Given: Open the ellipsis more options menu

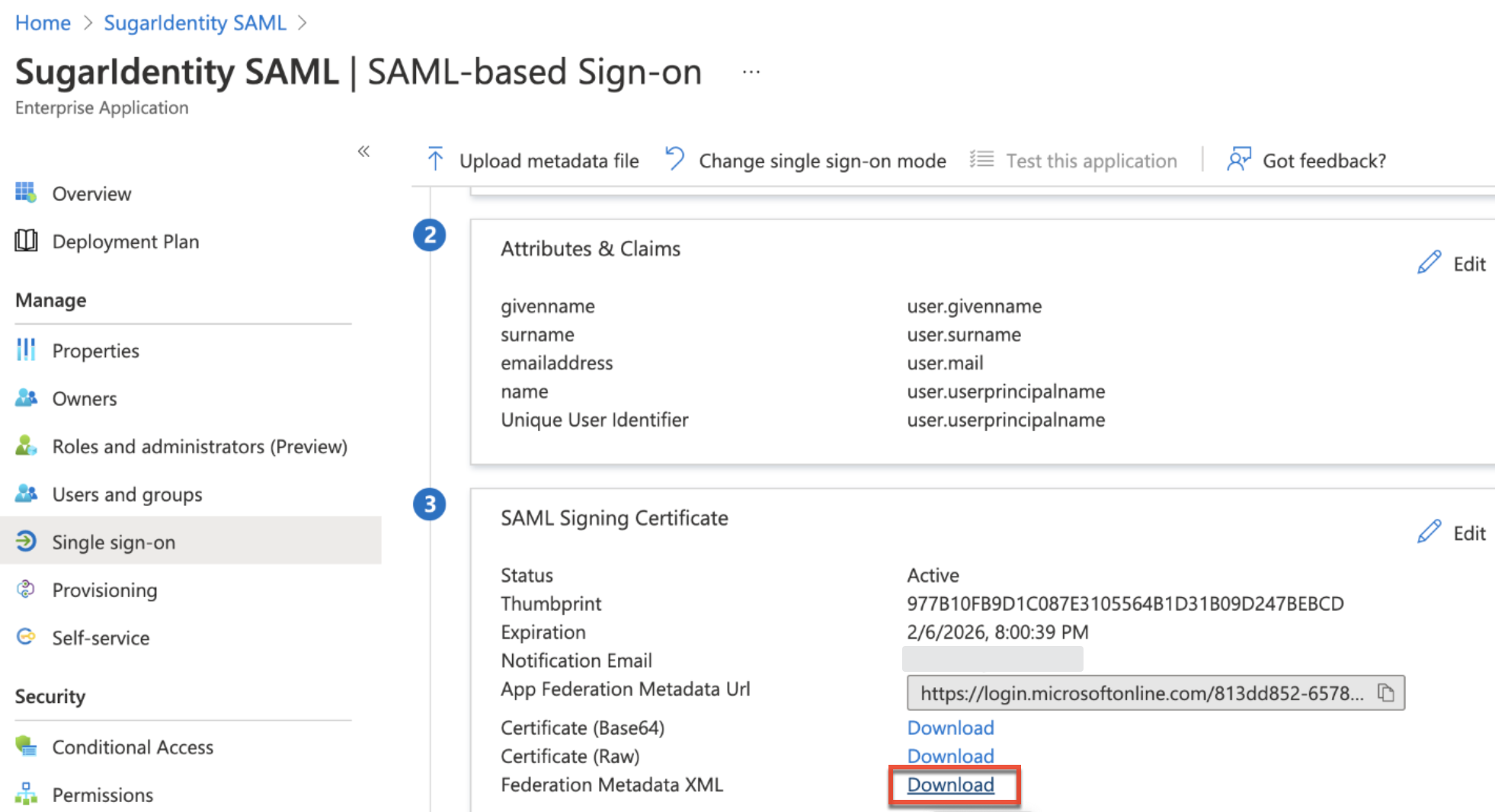Looking at the screenshot, I should 751,70.
